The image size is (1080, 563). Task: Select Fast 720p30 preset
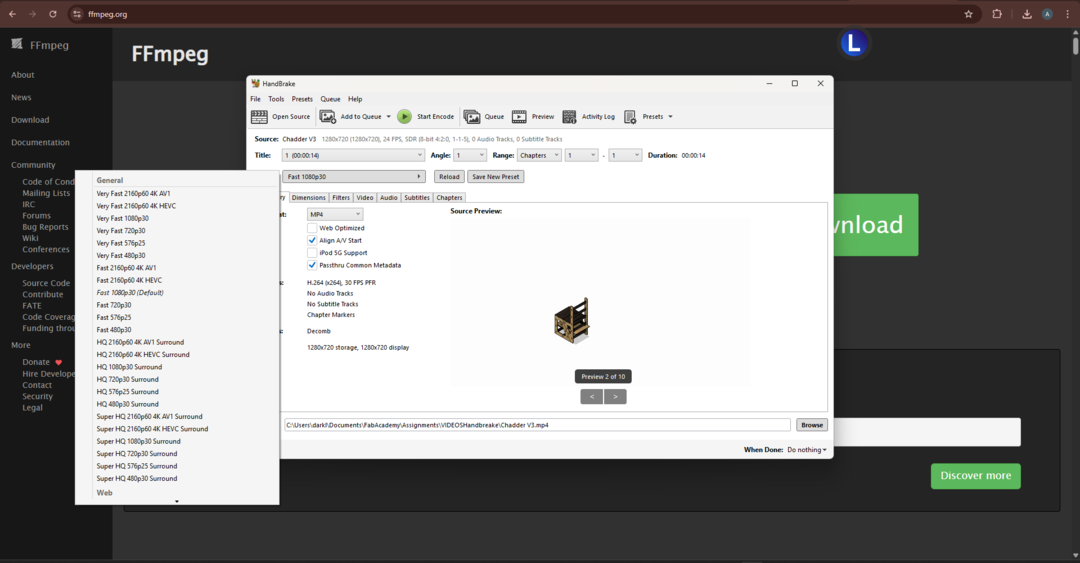[114, 305]
